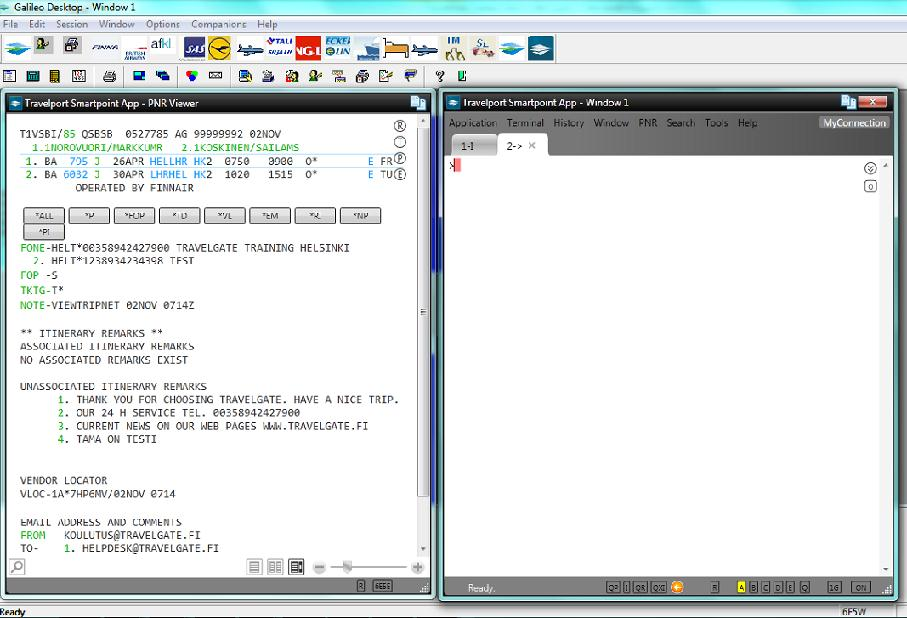Click the *ALL button in PNR Viewer
The width and height of the screenshot is (907, 618).
(x=44, y=216)
